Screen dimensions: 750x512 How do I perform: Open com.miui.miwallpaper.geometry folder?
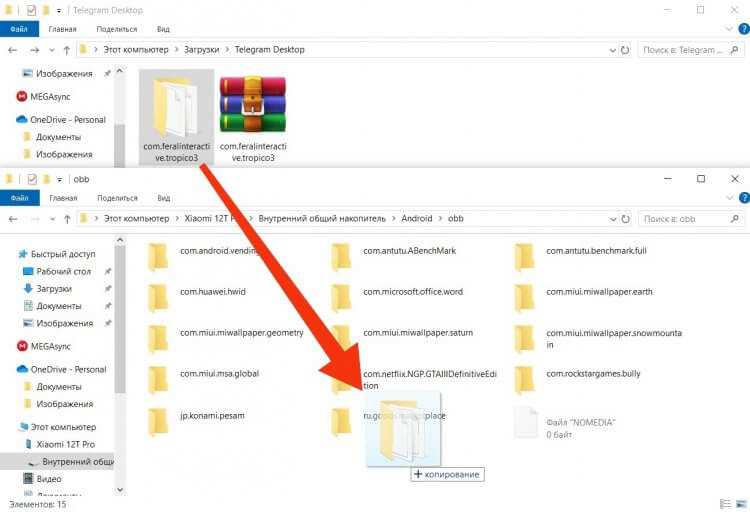tap(225, 339)
